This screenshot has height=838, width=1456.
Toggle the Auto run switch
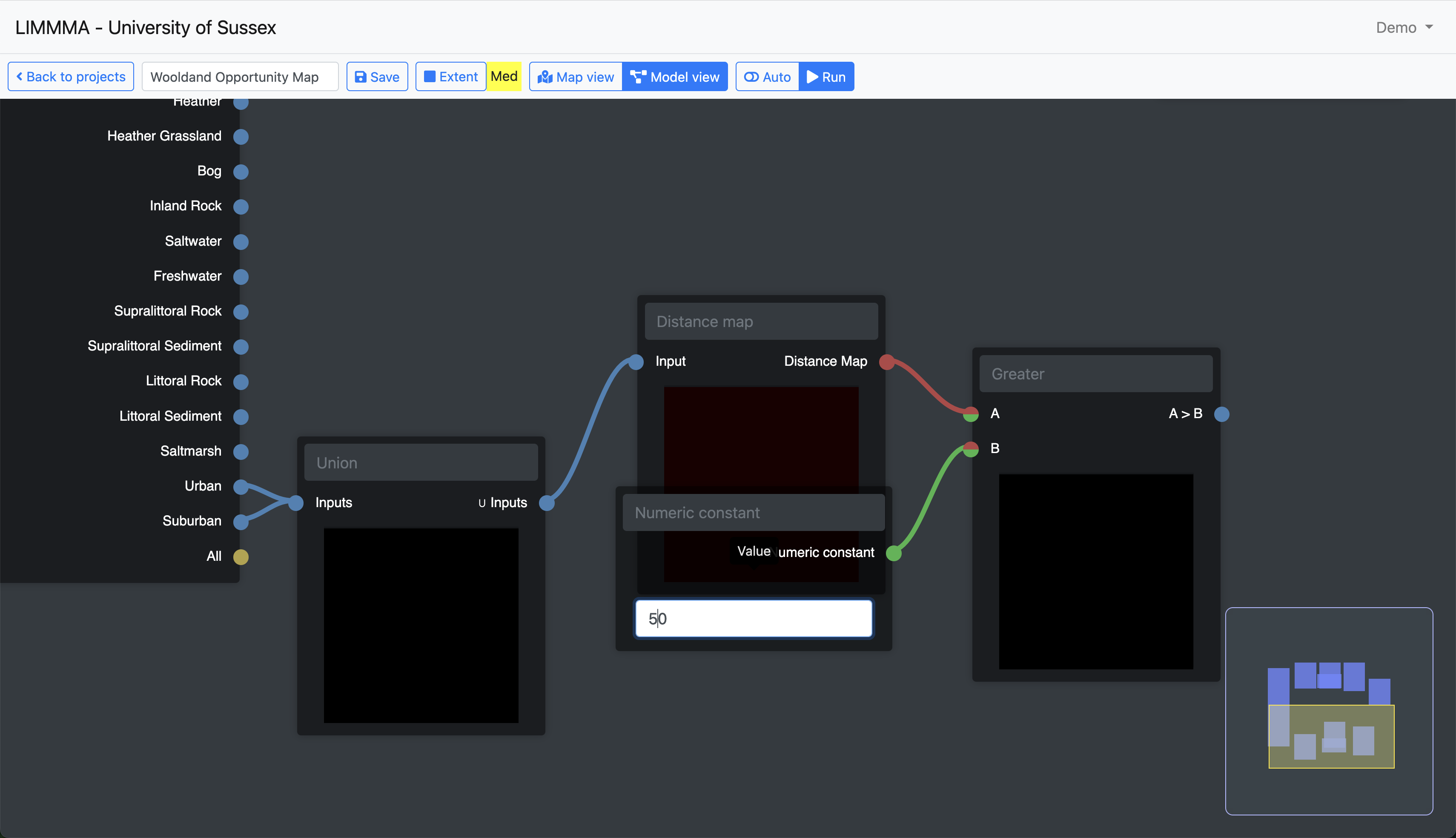(768, 77)
